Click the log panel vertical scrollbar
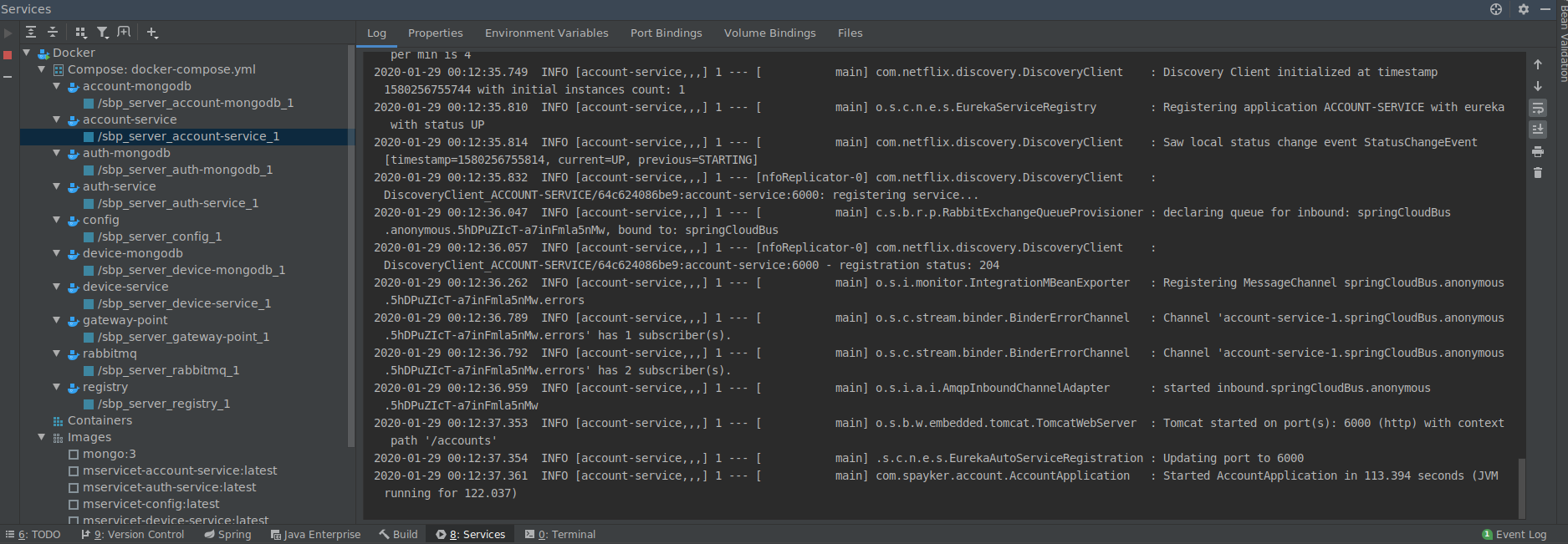1568x544 pixels. (1522, 488)
